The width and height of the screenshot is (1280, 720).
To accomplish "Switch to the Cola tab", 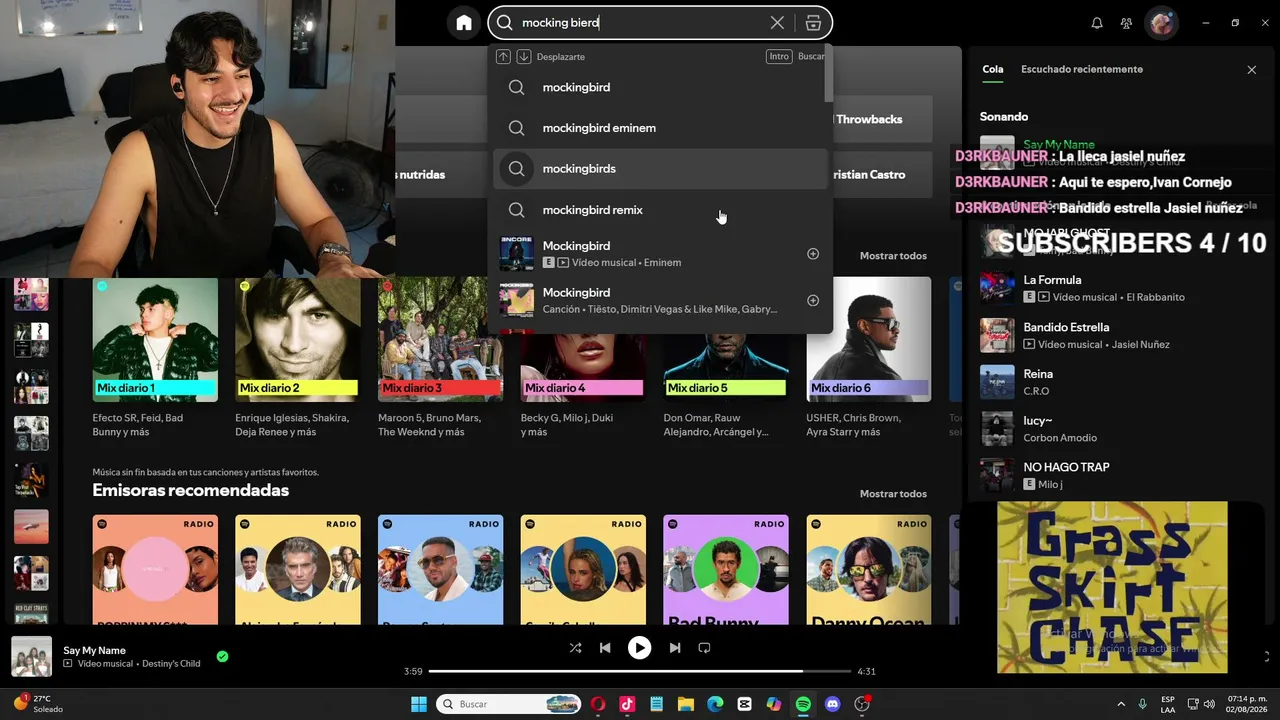I will (x=992, y=70).
